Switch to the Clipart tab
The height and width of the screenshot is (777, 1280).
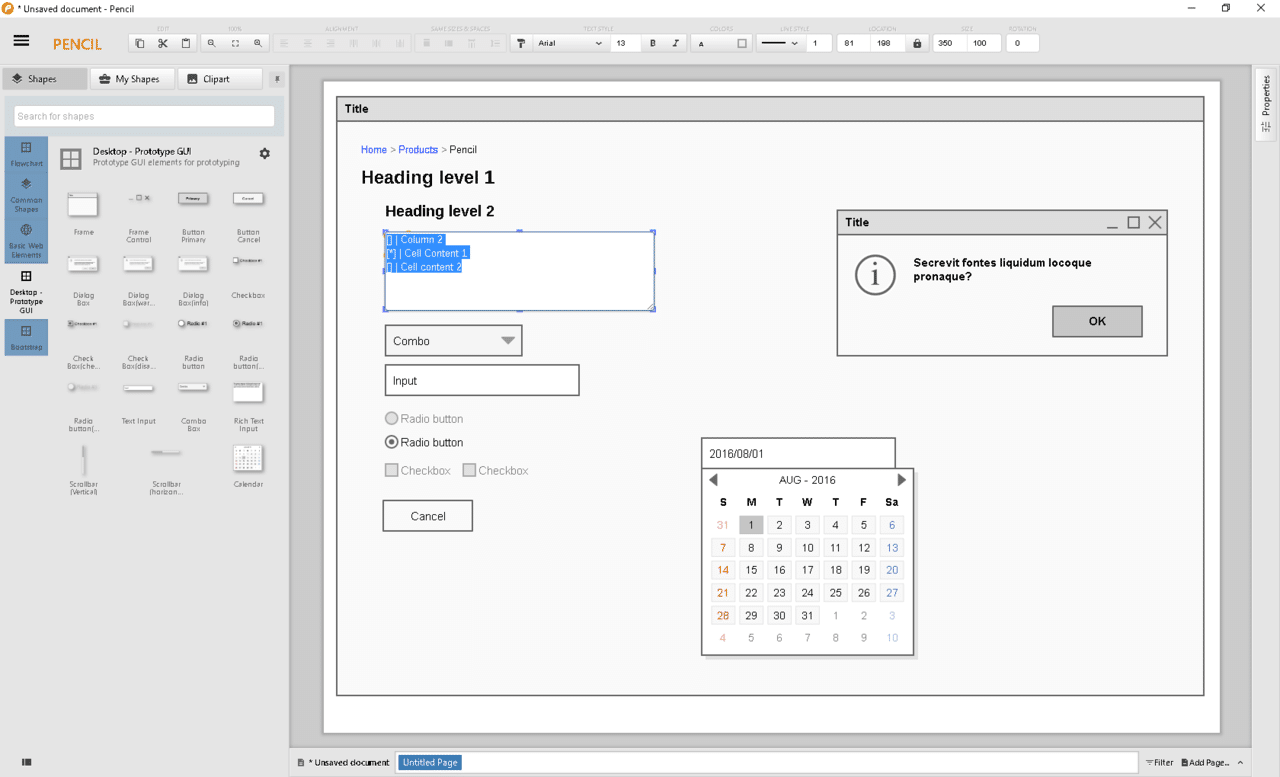click(220, 78)
